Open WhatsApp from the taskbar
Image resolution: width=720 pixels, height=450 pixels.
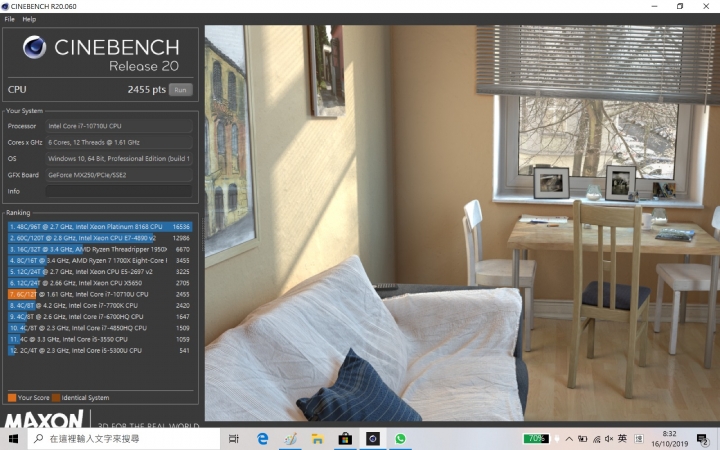[x=400, y=439]
